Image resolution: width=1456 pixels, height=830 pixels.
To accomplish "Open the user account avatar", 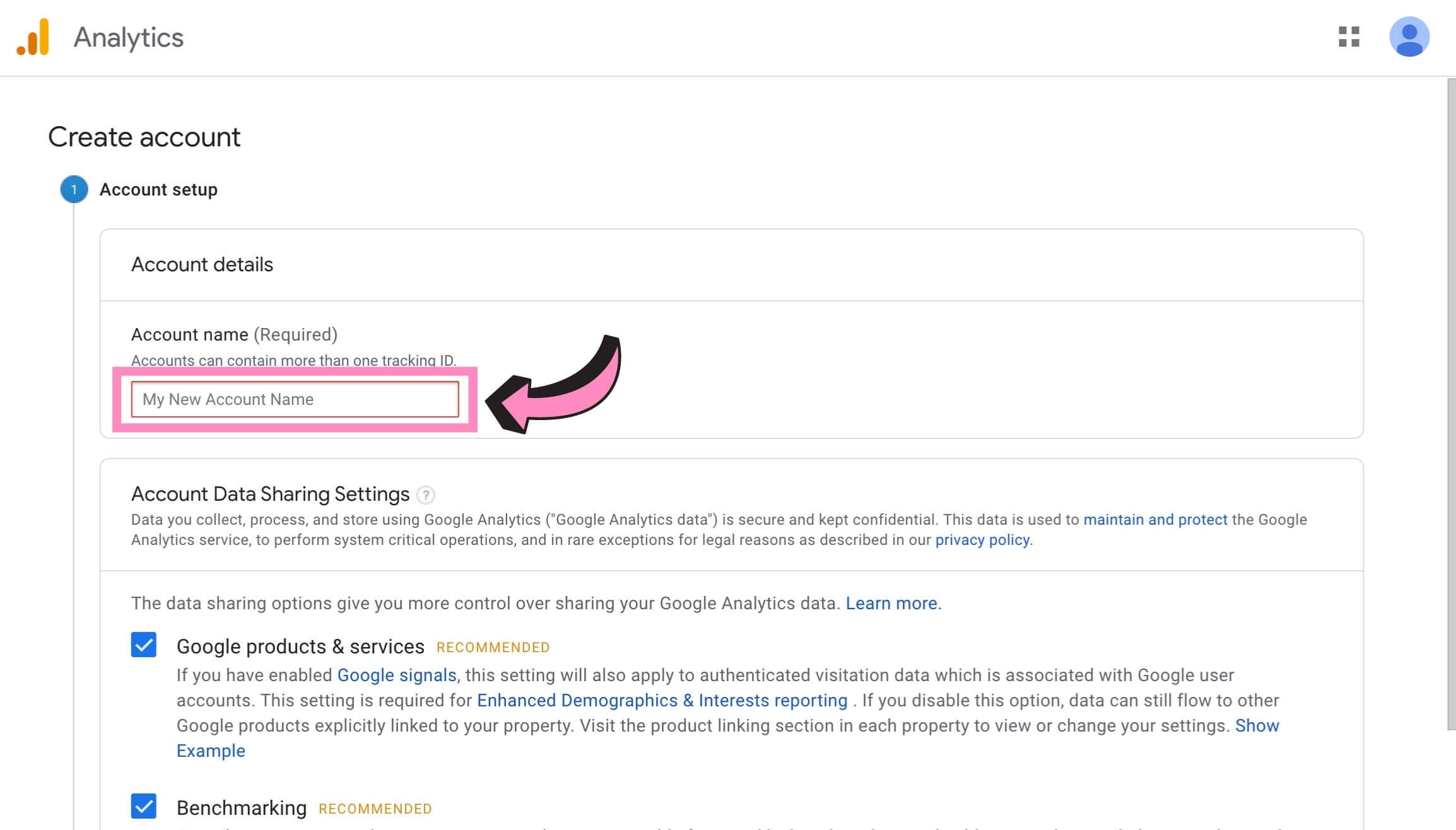I will coord(1409,37).
